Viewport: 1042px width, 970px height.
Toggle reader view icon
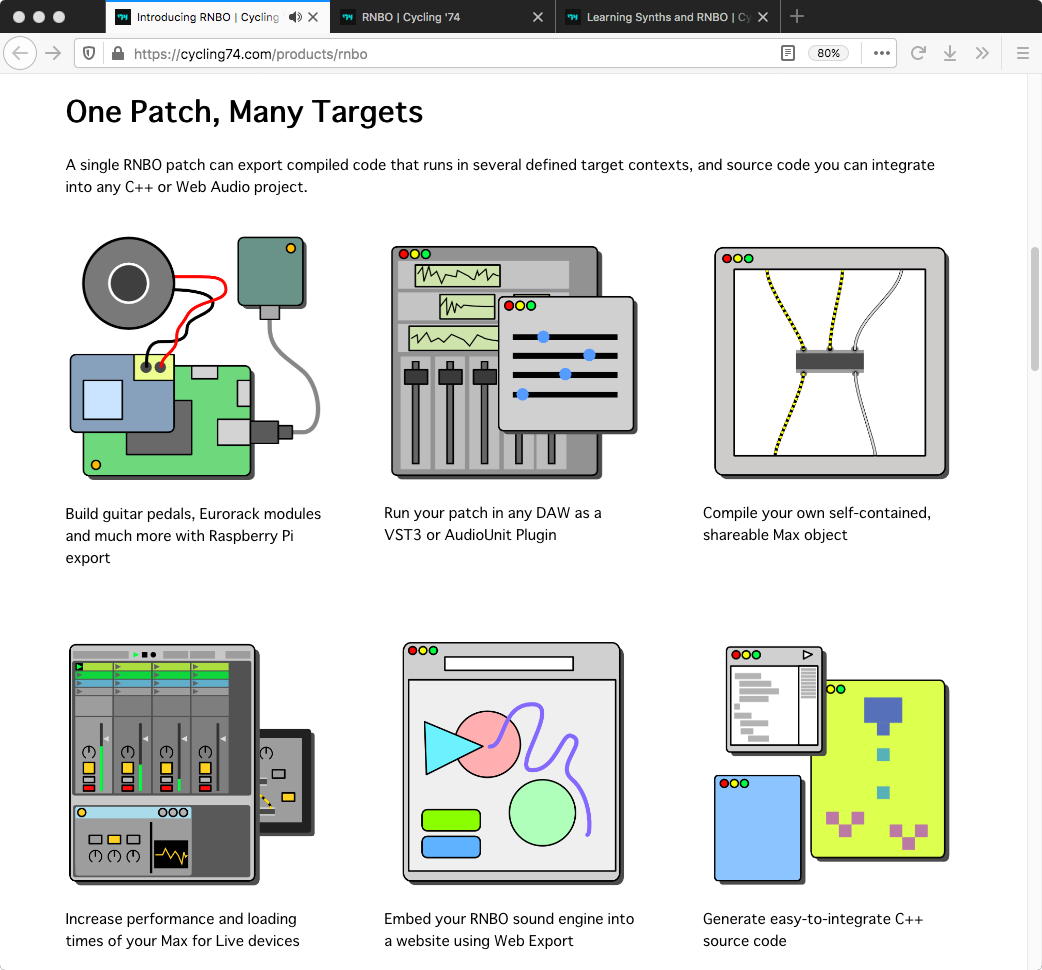[787, 53]
